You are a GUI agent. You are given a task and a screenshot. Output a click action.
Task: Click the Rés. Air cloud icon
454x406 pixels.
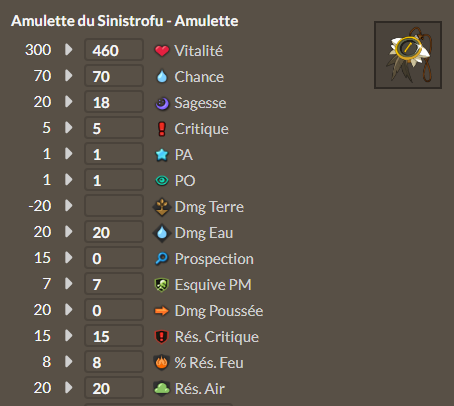[x=162, y=389]
